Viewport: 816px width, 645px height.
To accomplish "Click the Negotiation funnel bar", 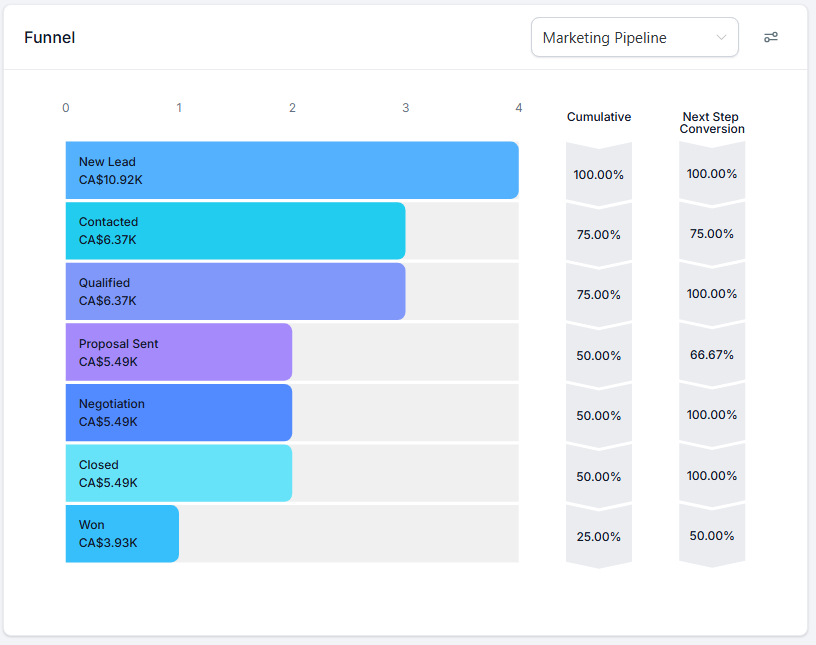I will [178, 412].
